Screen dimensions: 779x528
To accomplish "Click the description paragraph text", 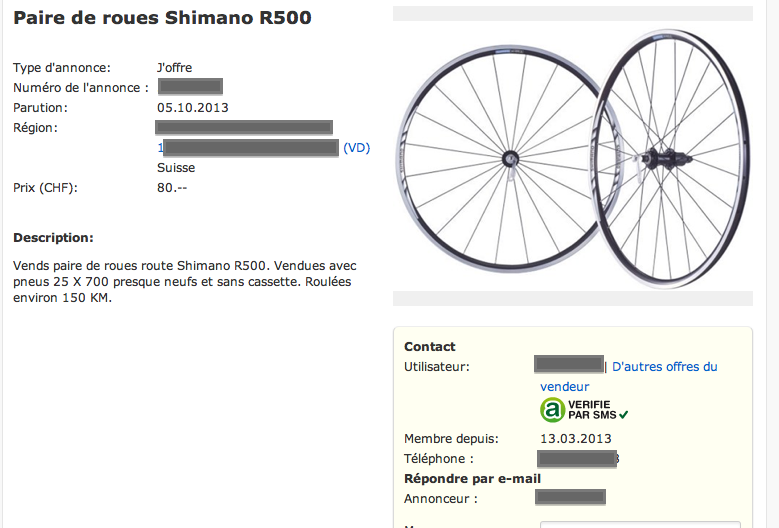I will pos(185,282).
